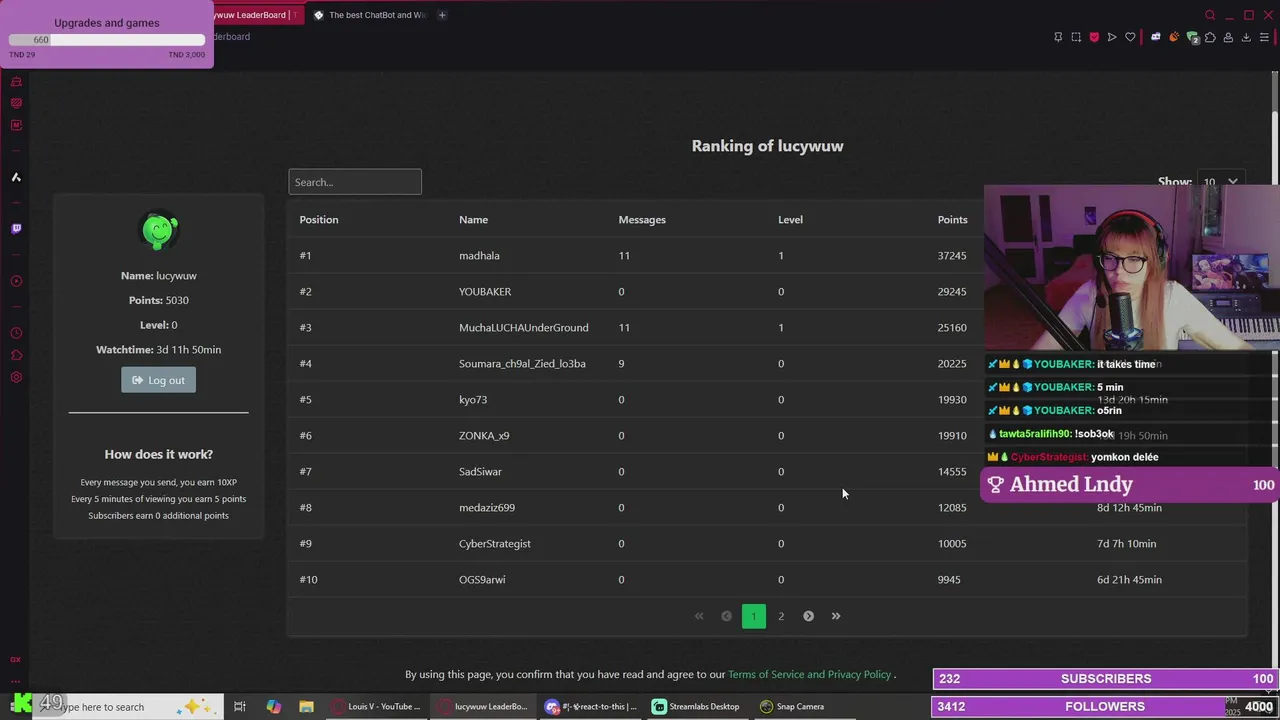
Task: Take a snapshot with the capture icon
Action: [1076, 37]
